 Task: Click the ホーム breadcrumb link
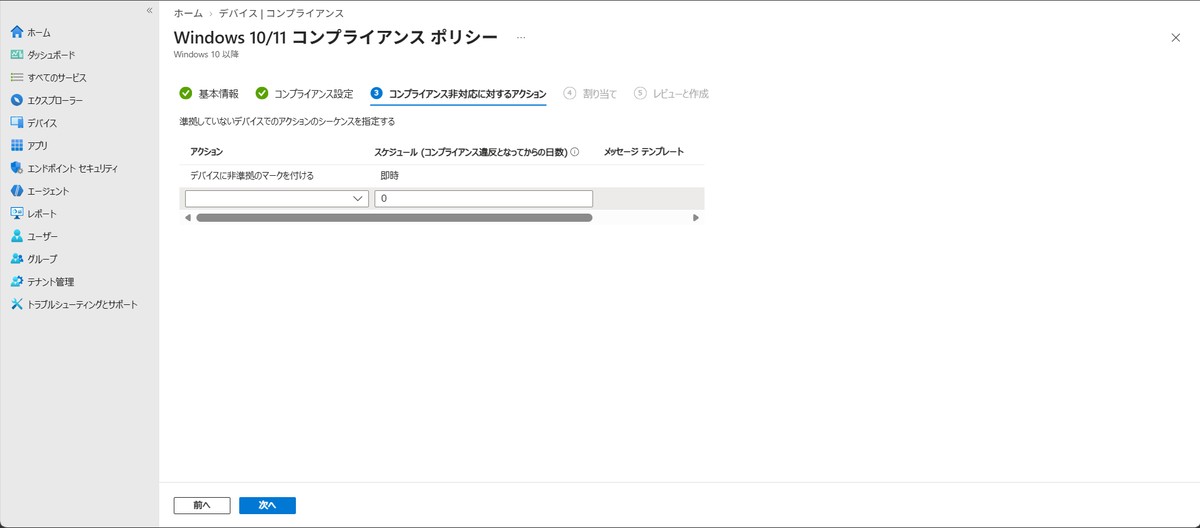pos(188,13)
